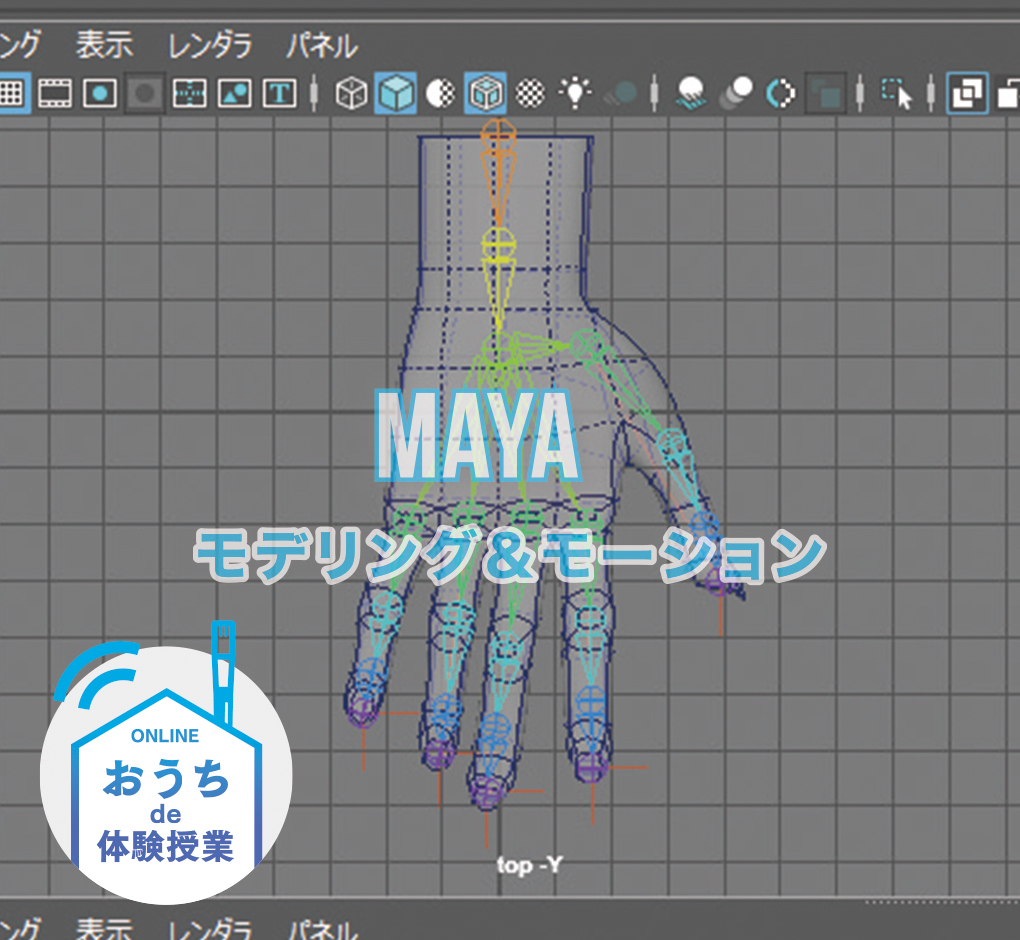Turn on Use All Lights bulb
The width and height of the screenshot is (1020, 940).
coord(575,92)
